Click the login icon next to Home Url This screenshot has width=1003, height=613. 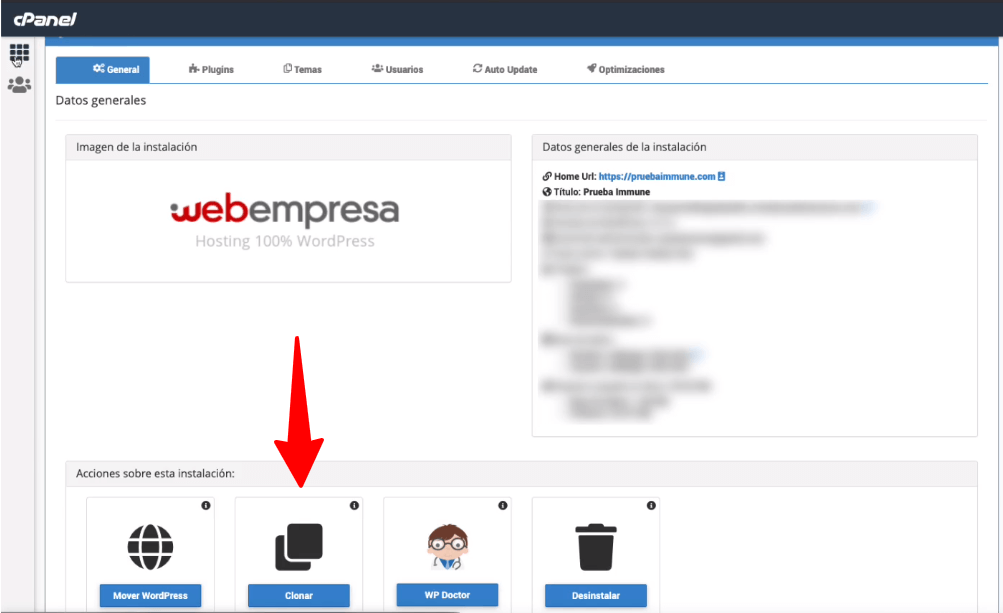[722, 177]
